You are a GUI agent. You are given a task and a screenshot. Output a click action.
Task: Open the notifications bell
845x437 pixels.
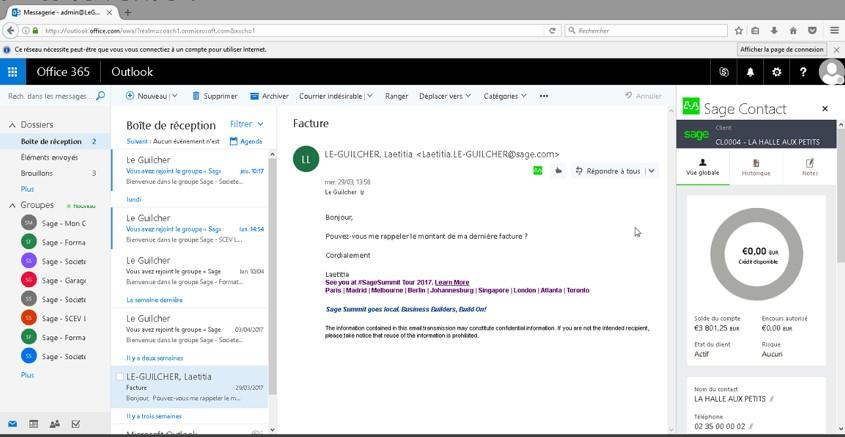[750, 72]
